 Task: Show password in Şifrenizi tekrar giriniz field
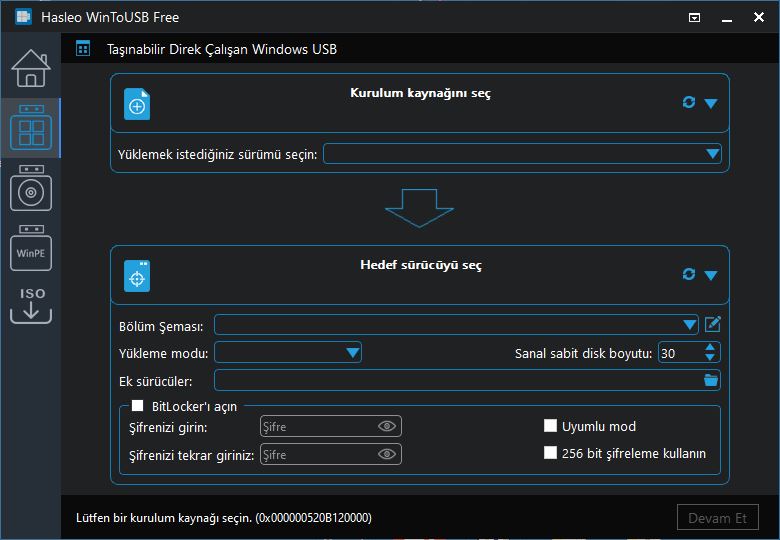click(387, 454)
